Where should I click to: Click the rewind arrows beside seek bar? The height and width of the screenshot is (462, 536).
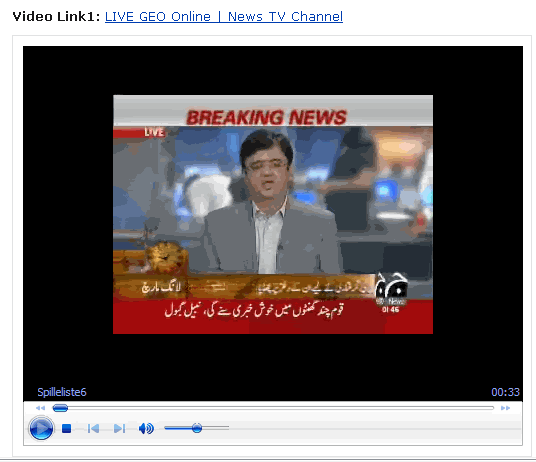[40, 408]
